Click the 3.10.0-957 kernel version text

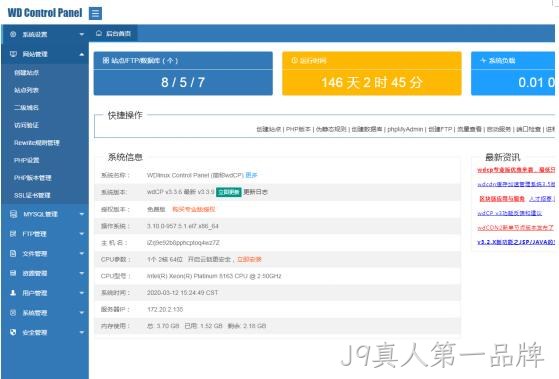[x=183, y=226]
